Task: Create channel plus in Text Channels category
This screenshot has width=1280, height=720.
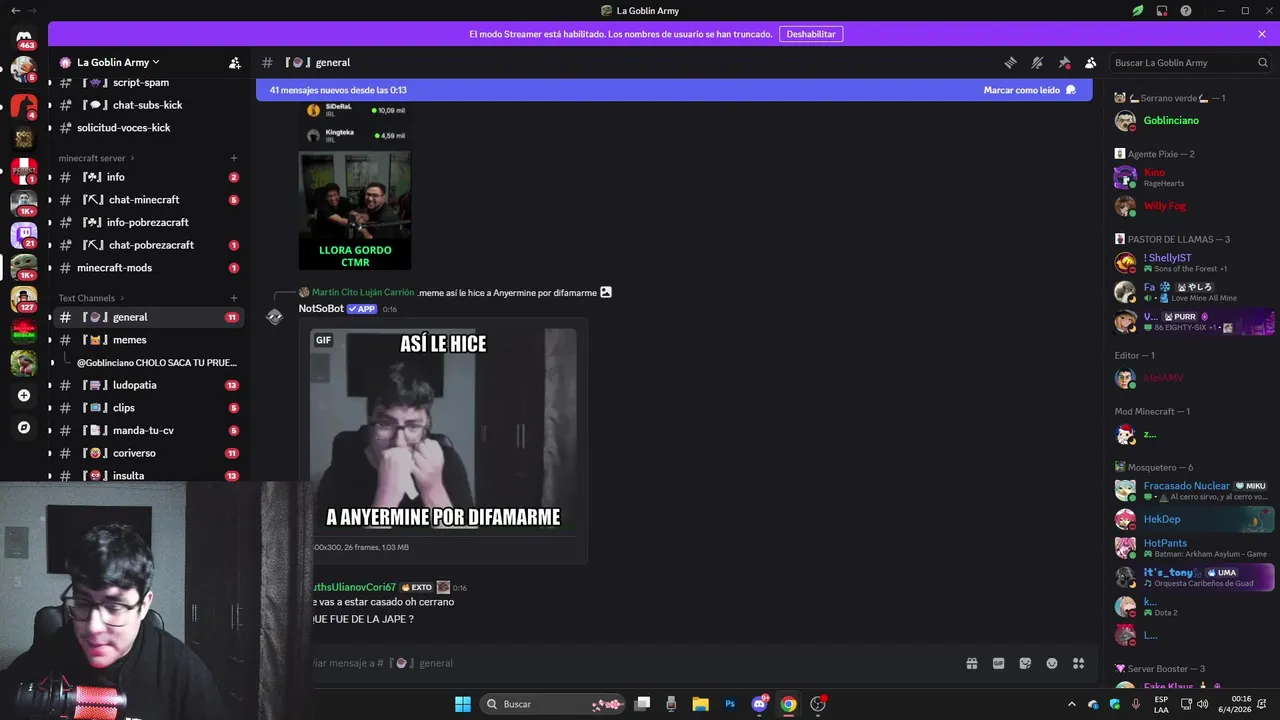Action: point(234,298)
